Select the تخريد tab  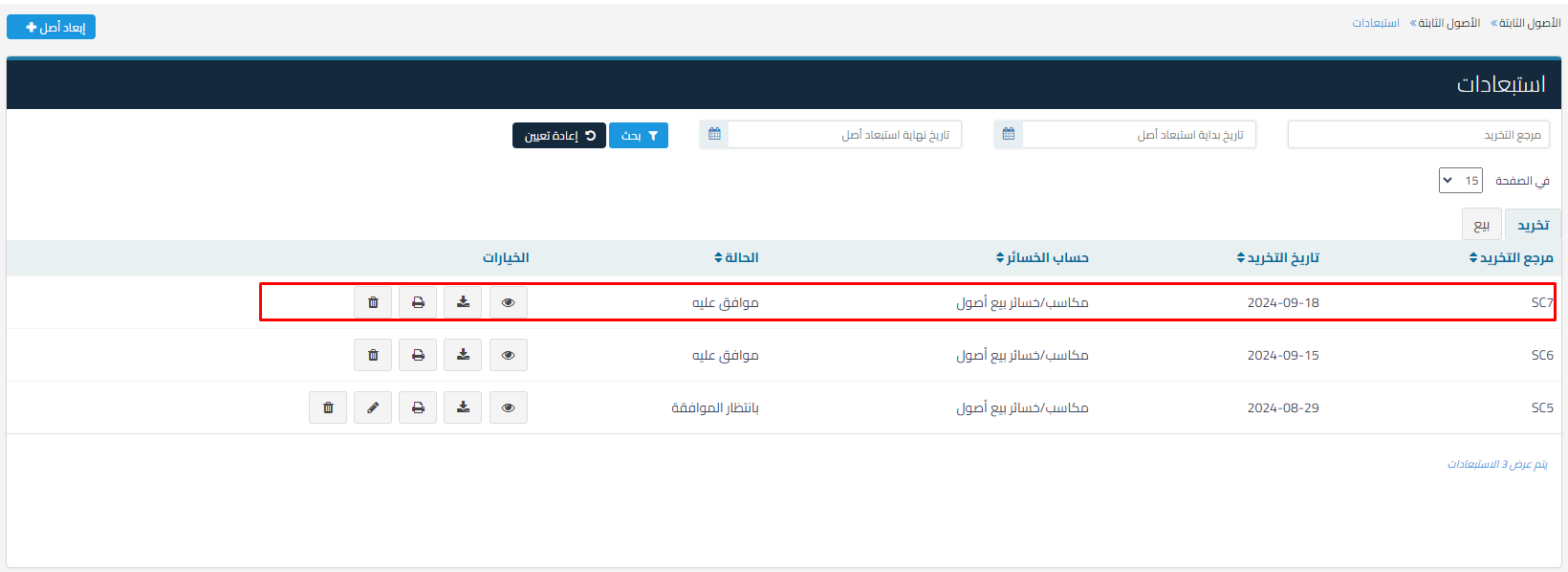point(1533,225)
